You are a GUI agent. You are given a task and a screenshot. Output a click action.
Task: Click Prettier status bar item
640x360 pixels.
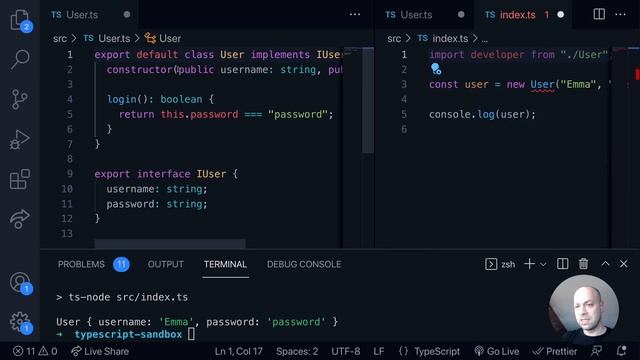click(555, 351)
